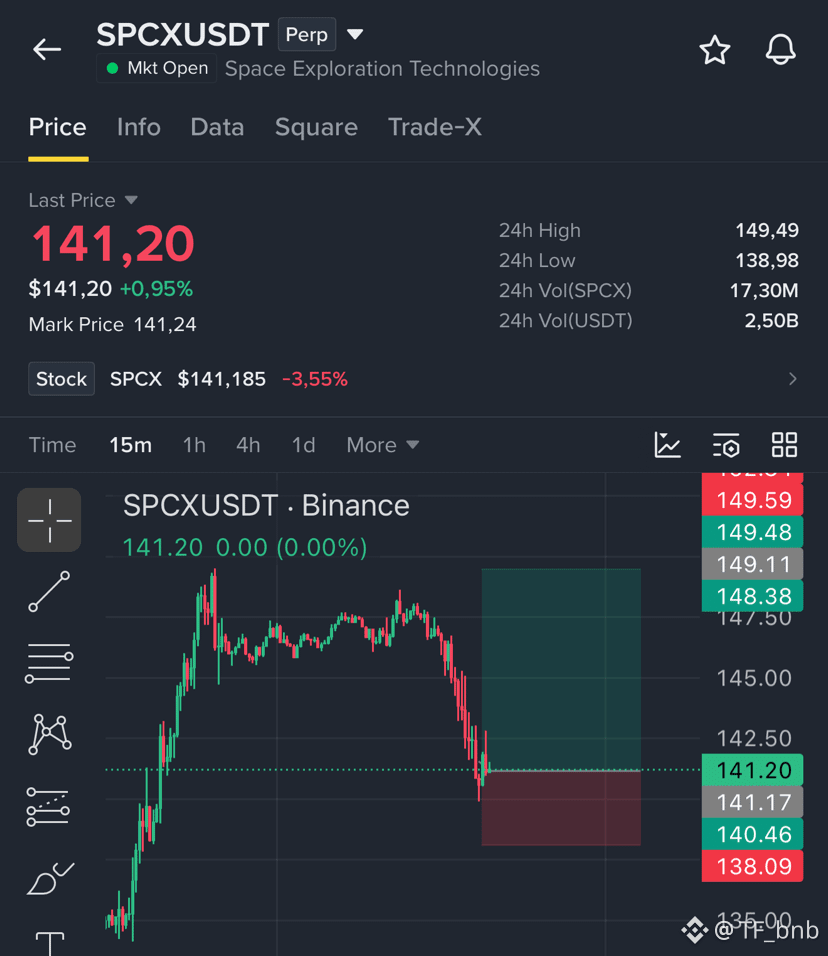Select the text annotation tool
Screen dimensions: 828x956
(x=49, y=943)
